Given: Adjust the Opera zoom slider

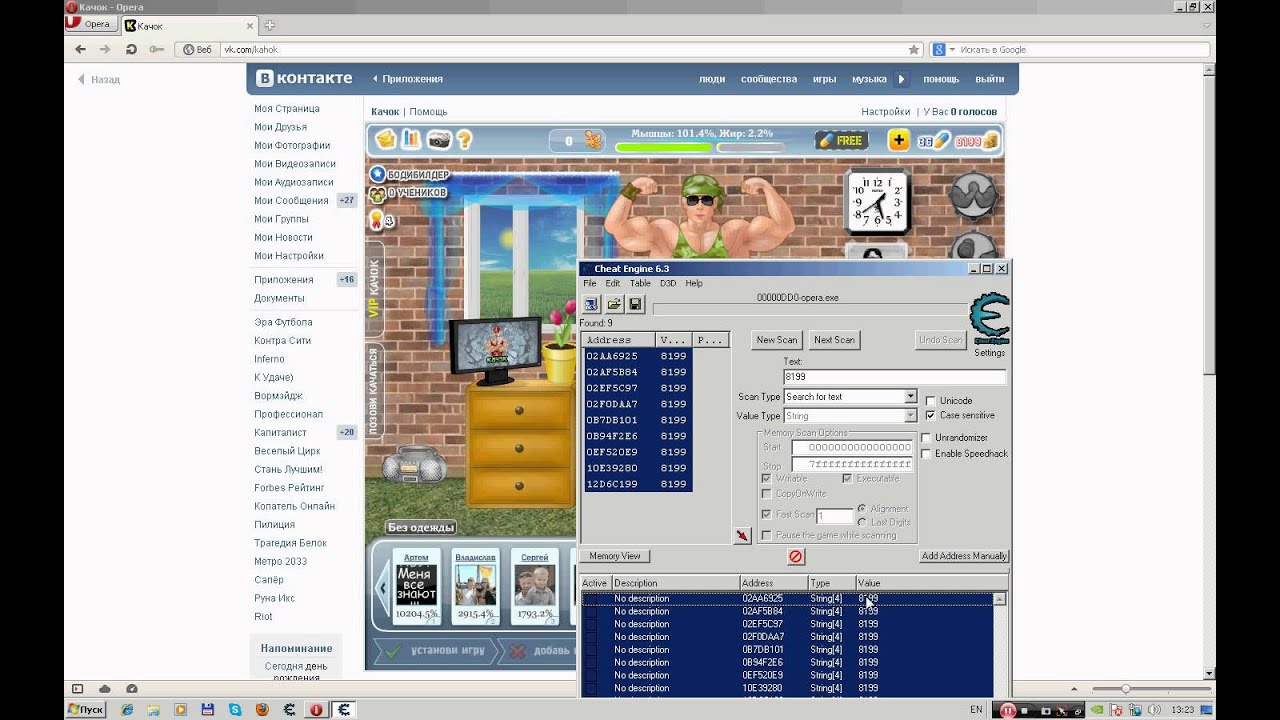Looking at the screenshot, I should [x=1126, y=689].
